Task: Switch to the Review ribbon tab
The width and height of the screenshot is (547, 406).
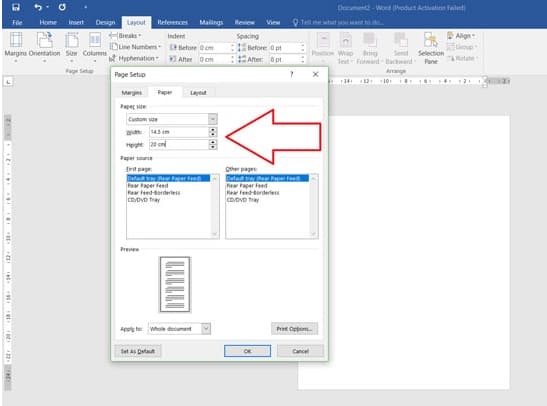Action: coord(245,22)
